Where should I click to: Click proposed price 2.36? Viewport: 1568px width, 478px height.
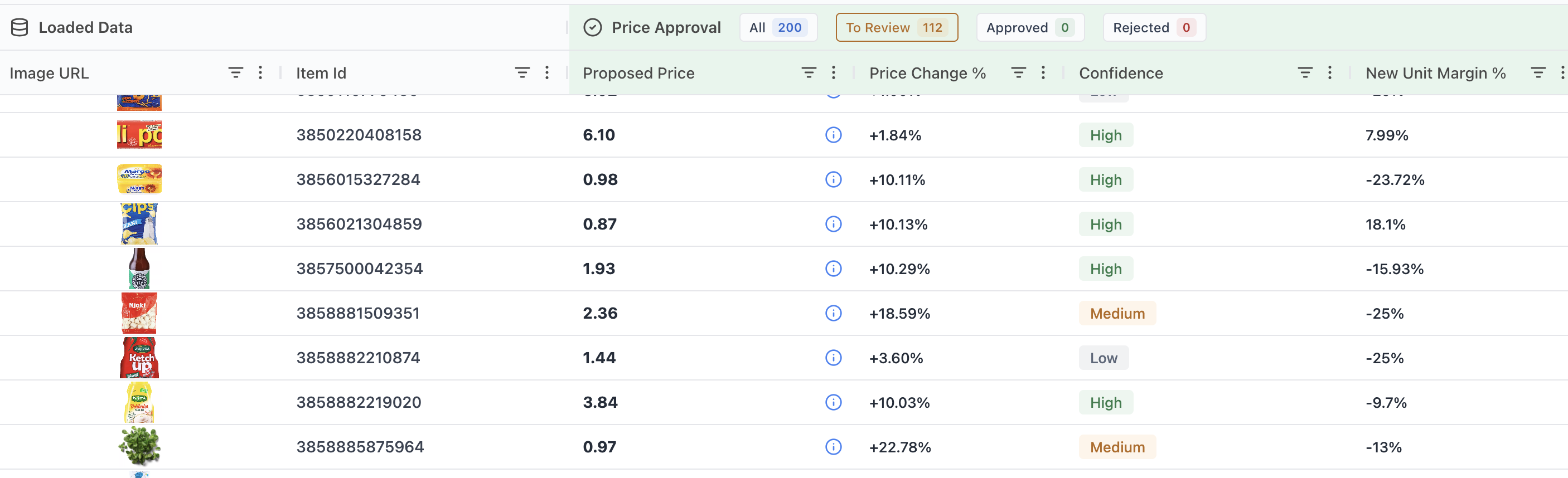click(600, 313)
